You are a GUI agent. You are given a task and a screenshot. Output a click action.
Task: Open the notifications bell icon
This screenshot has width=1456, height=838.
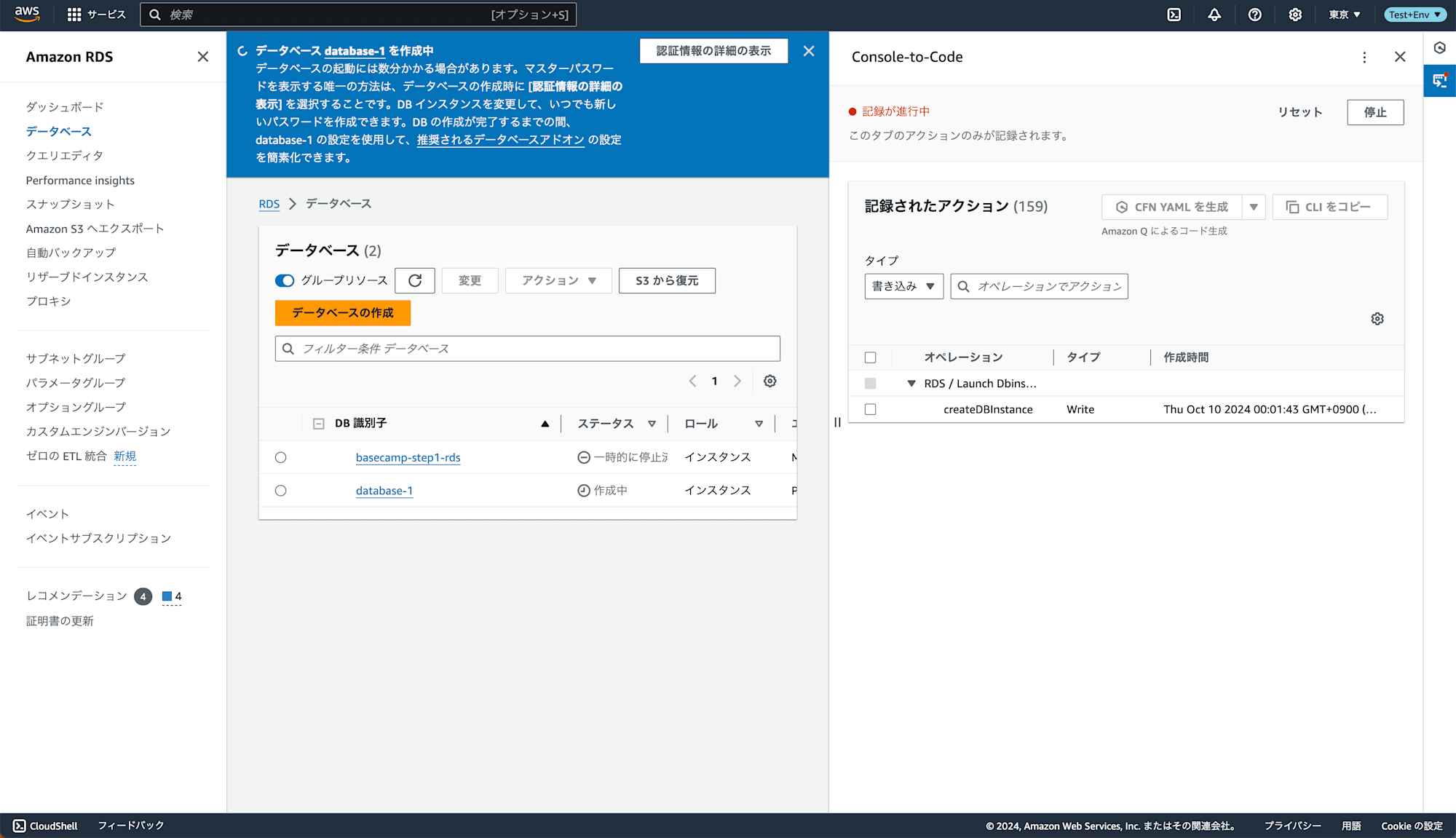[x=1214, y=15]
